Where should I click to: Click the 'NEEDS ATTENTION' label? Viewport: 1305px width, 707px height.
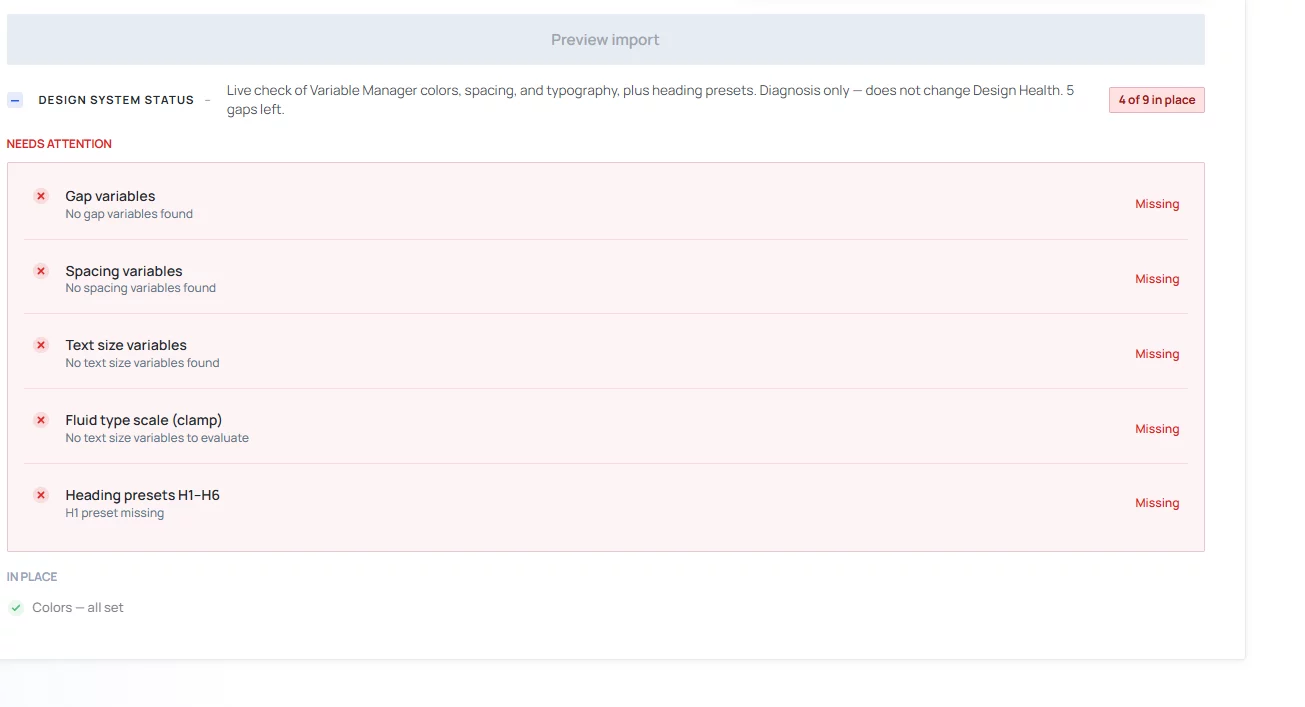59,144
